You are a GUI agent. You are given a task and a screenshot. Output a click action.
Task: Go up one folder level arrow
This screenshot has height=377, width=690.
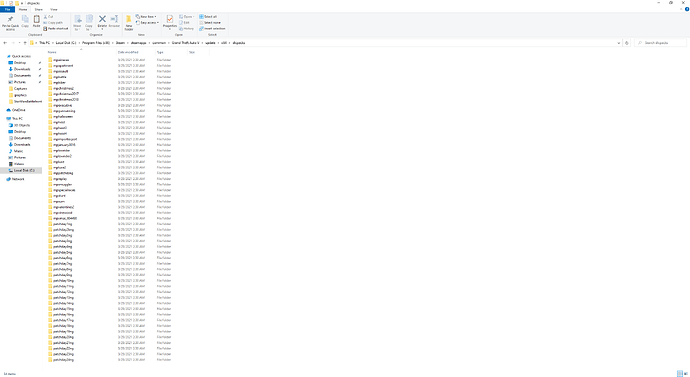(x=25, y=43)
